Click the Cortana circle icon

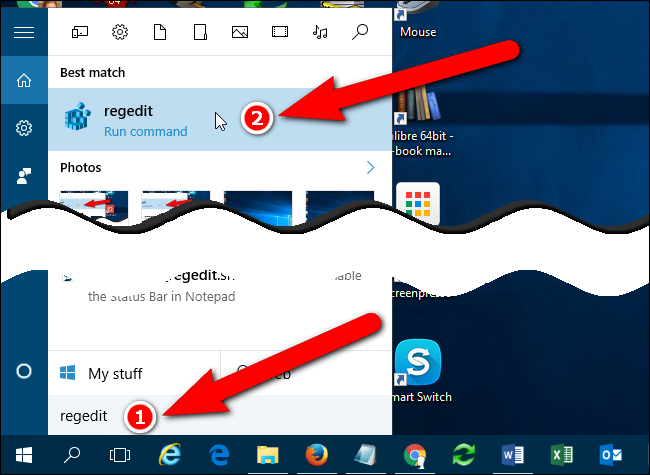(24, 371)
